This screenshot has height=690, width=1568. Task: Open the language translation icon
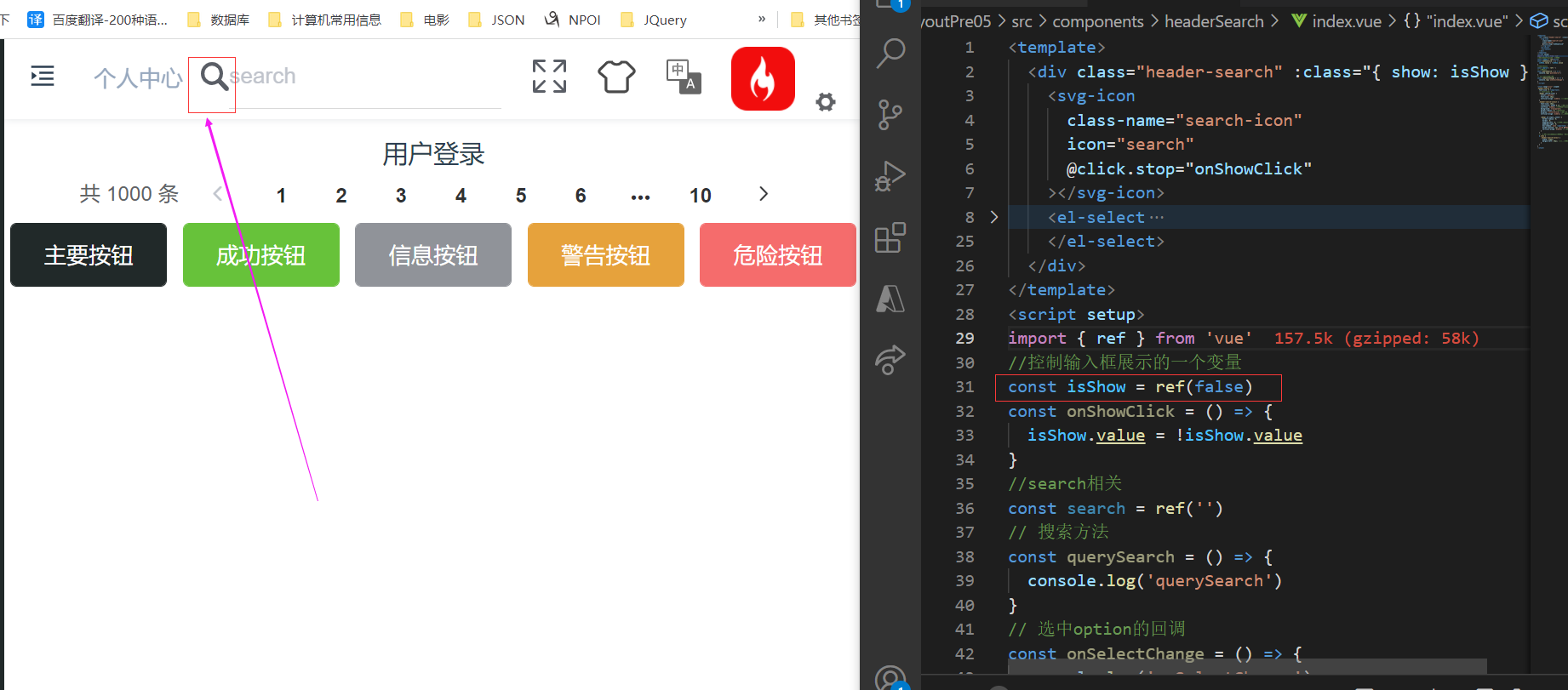pyautogui.click(x=684, y=77)
